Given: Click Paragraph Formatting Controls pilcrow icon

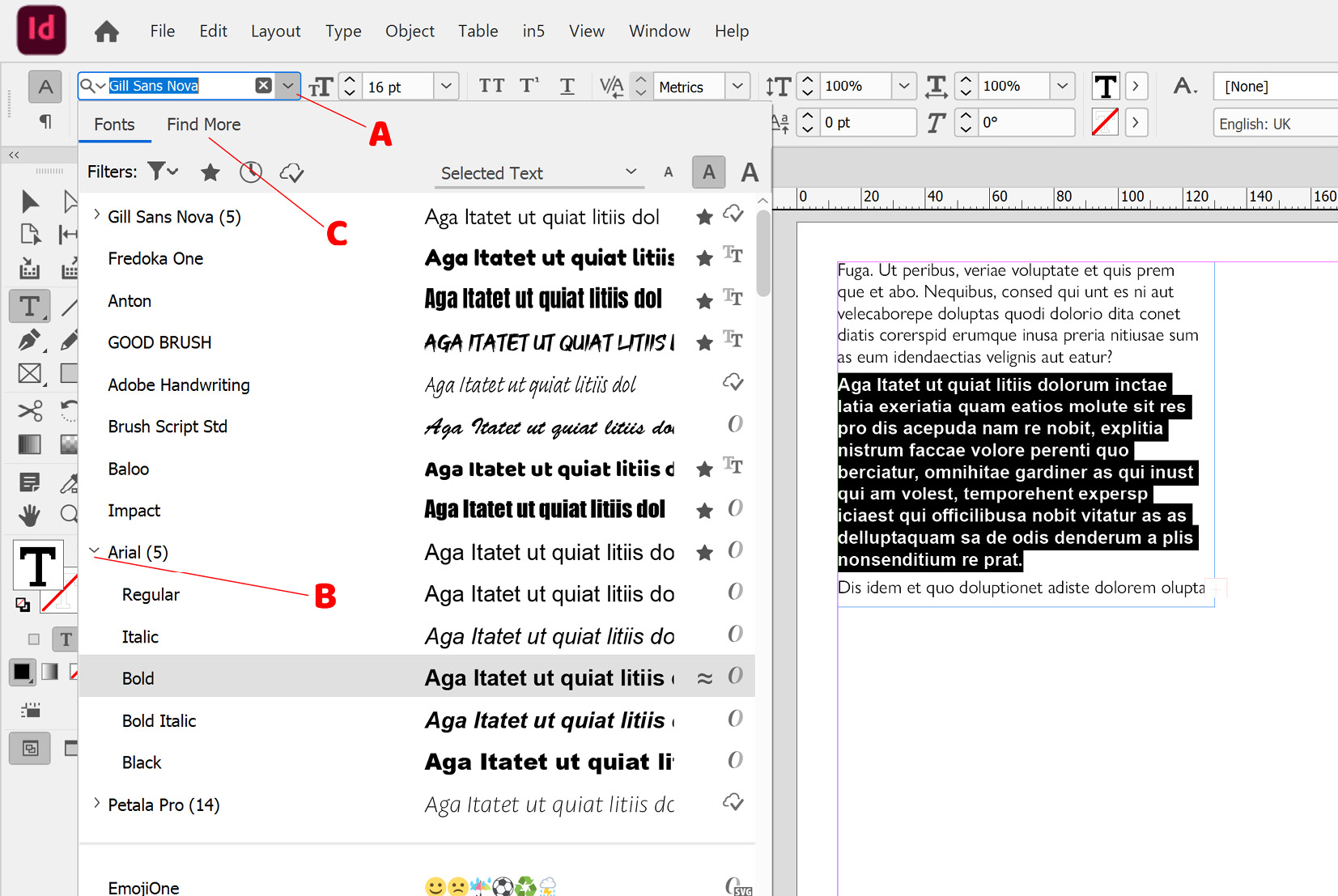Looking at the screenshot, I should [45, 121].
